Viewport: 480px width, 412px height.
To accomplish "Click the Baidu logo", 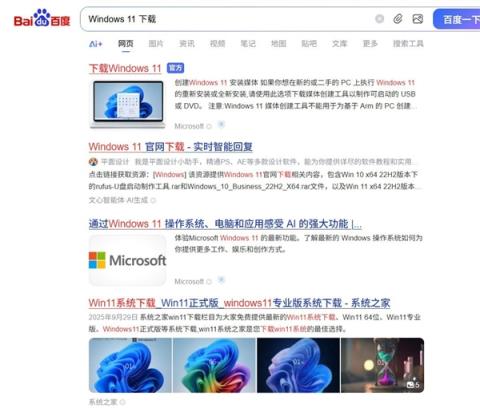I will tap(42, 18).
